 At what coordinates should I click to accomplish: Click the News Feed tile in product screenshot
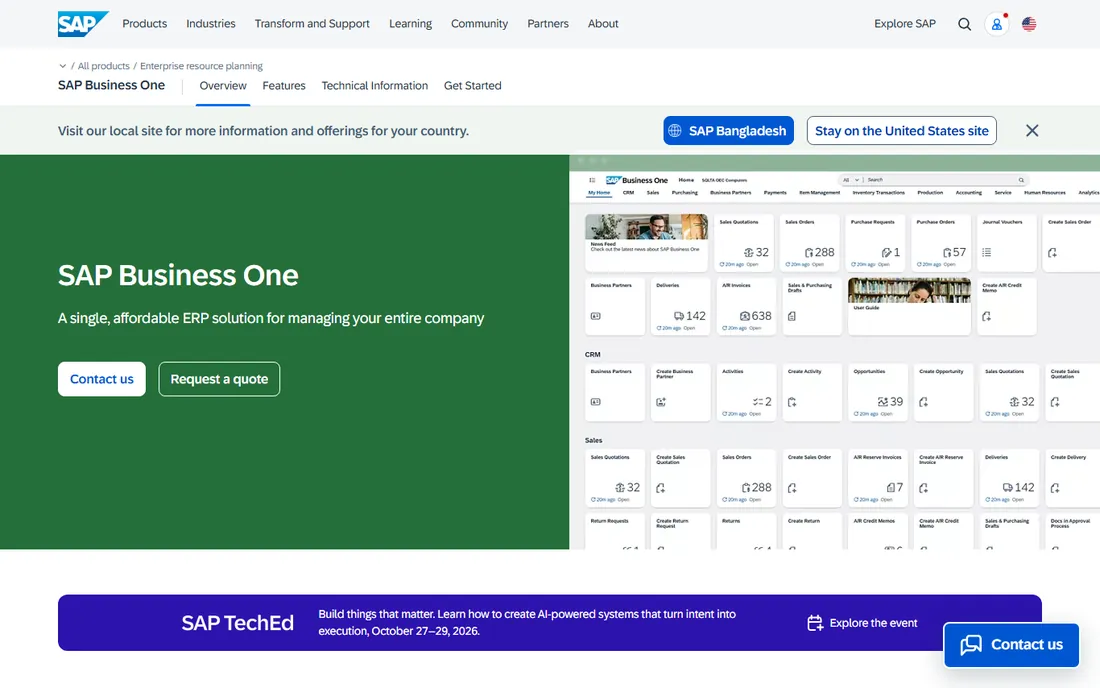point(646,243)
